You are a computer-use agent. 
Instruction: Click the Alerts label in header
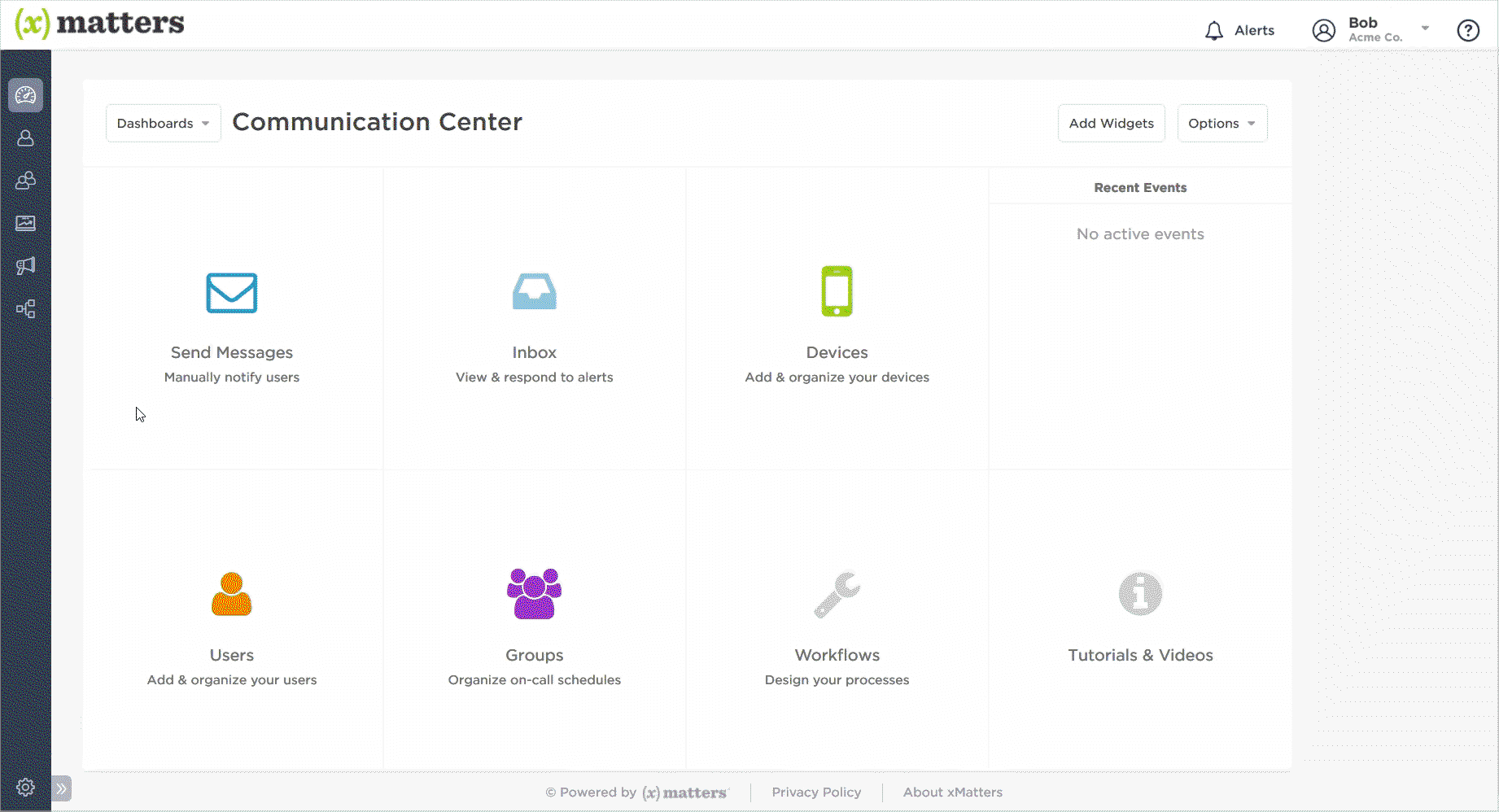pyautogui.click(x=1254, y=31)
